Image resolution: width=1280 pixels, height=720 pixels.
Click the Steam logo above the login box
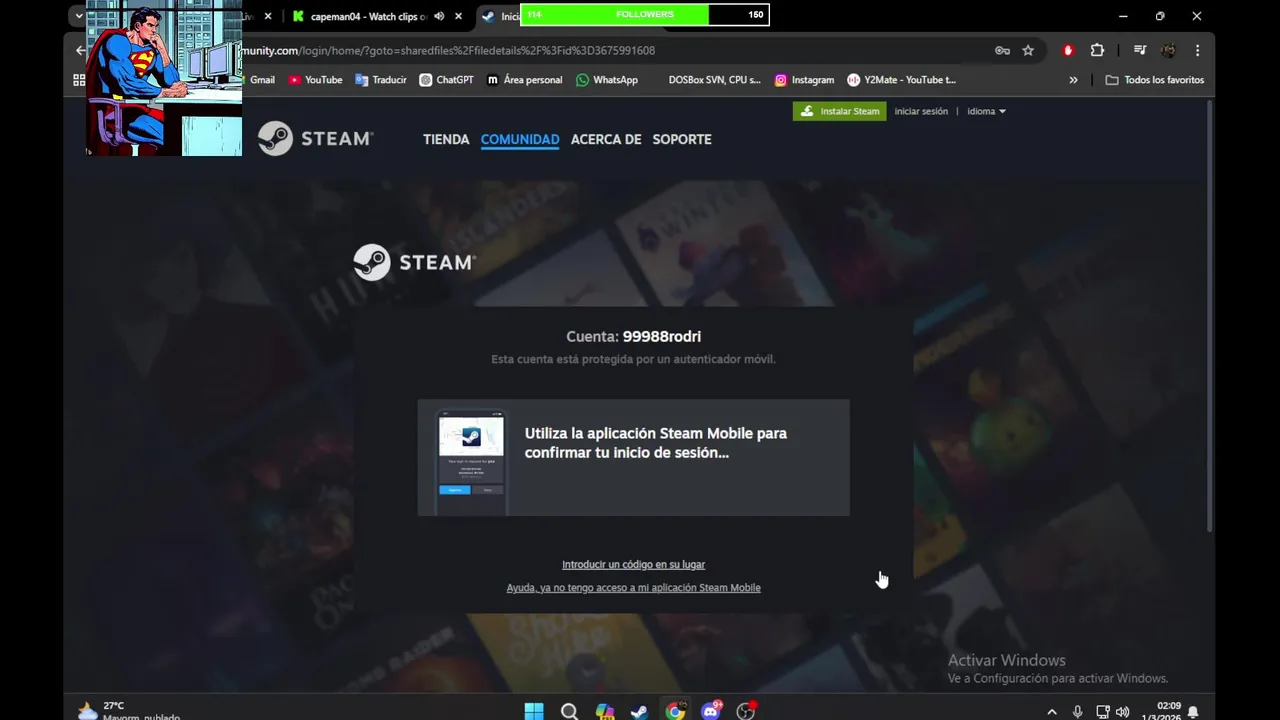pyautogui.click(x=415, y=262)
